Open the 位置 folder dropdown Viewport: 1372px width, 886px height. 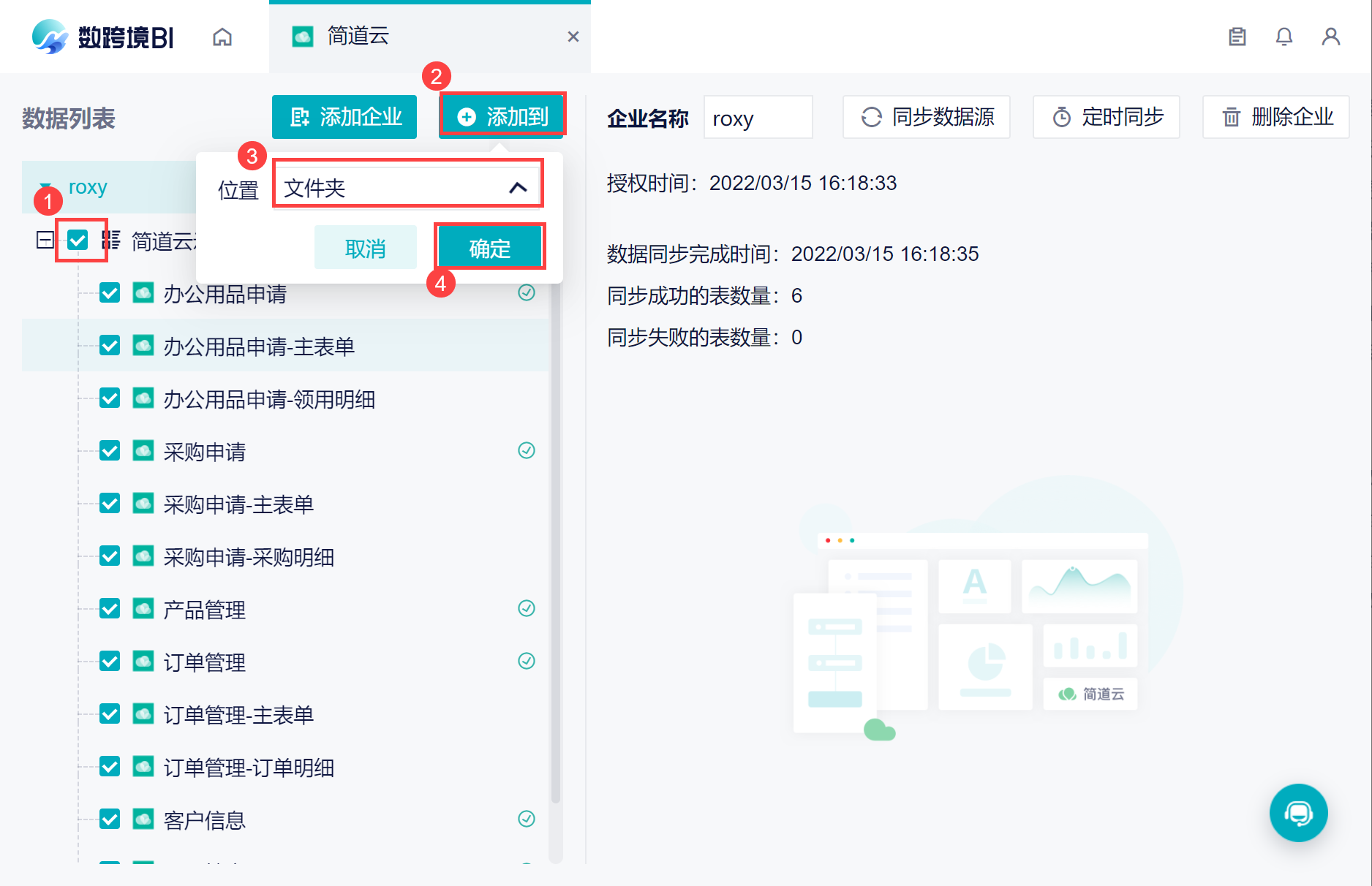tap(407, 188)
